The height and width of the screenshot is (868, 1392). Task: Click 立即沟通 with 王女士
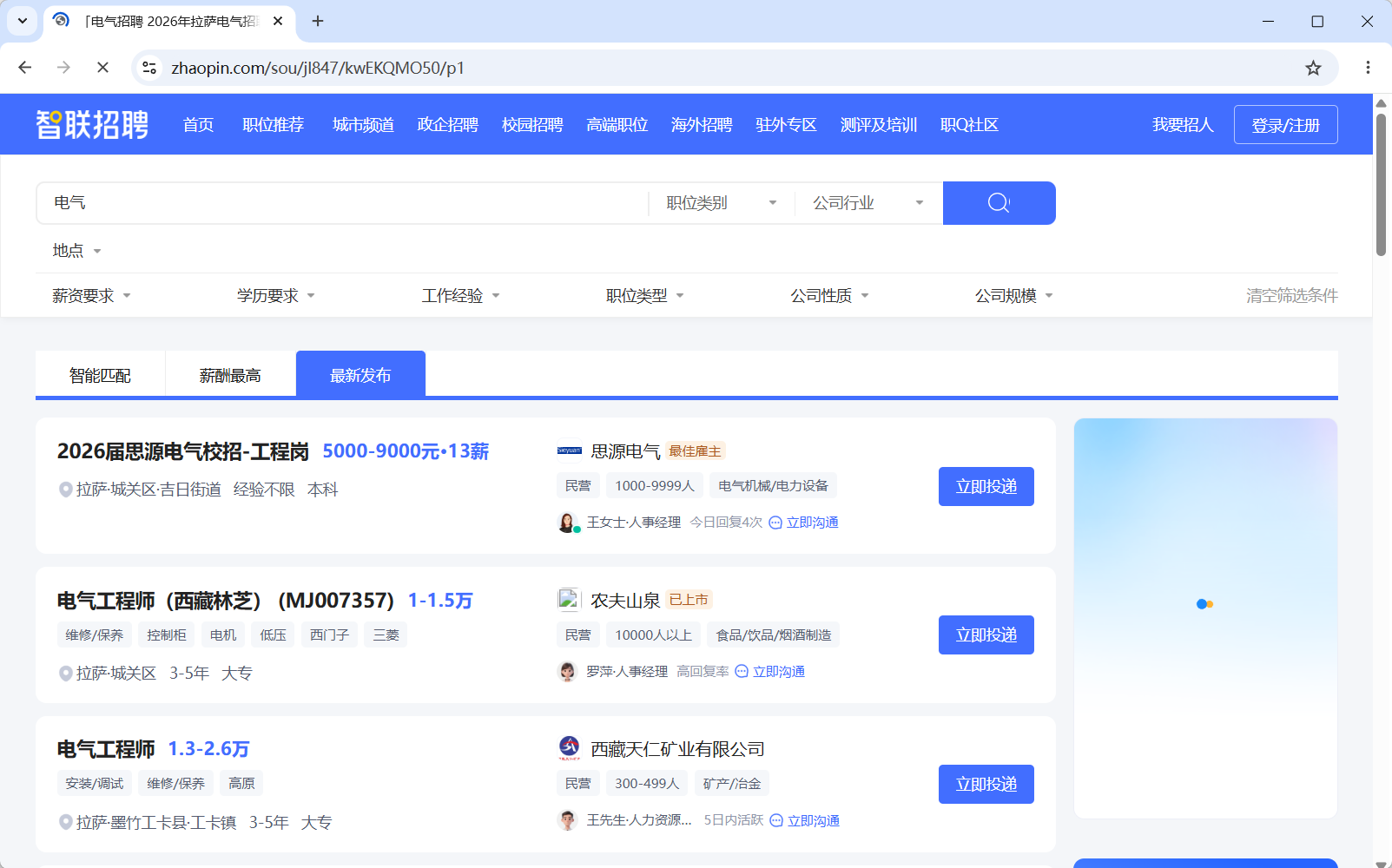point(804,523)
